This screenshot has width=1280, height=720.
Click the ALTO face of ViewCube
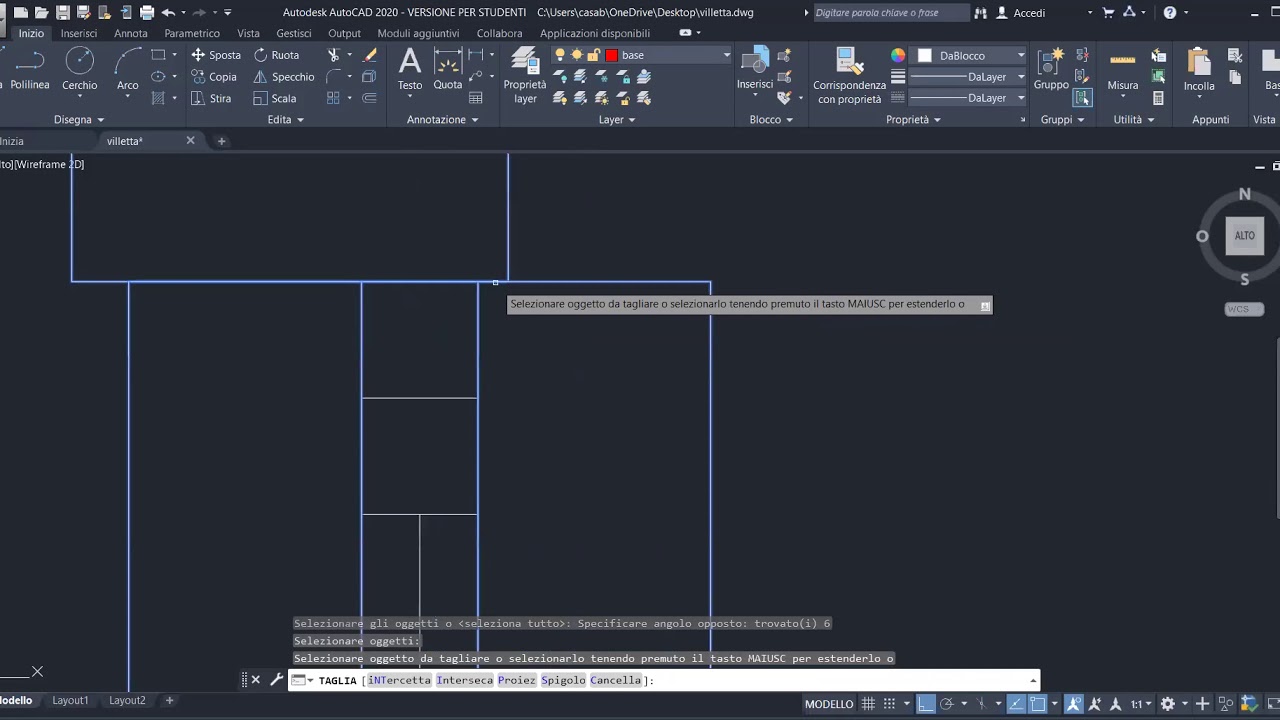coord(1244,236)
